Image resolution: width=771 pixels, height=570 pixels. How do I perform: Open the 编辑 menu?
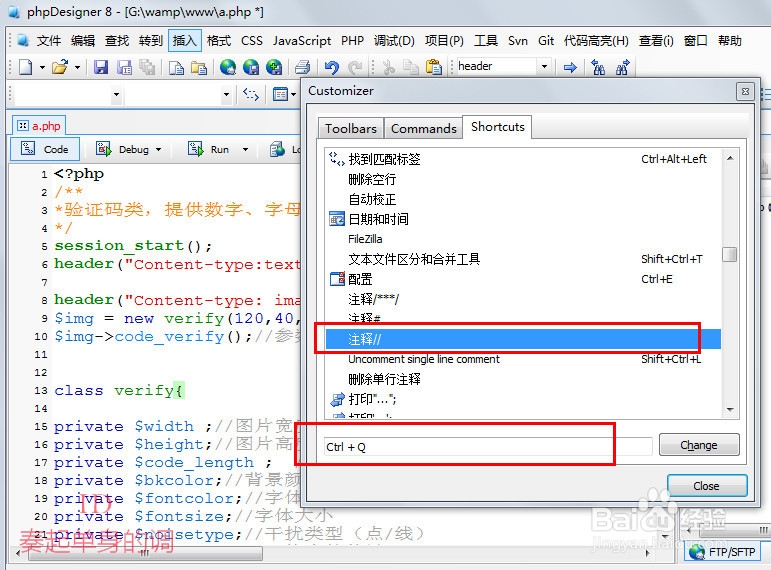pos(83,41)
